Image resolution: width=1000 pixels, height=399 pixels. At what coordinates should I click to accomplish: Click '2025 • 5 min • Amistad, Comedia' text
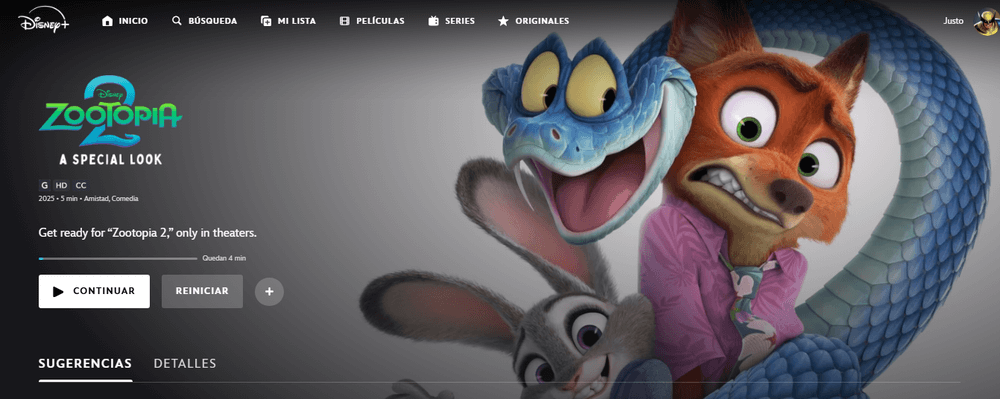tap(88, 199)
